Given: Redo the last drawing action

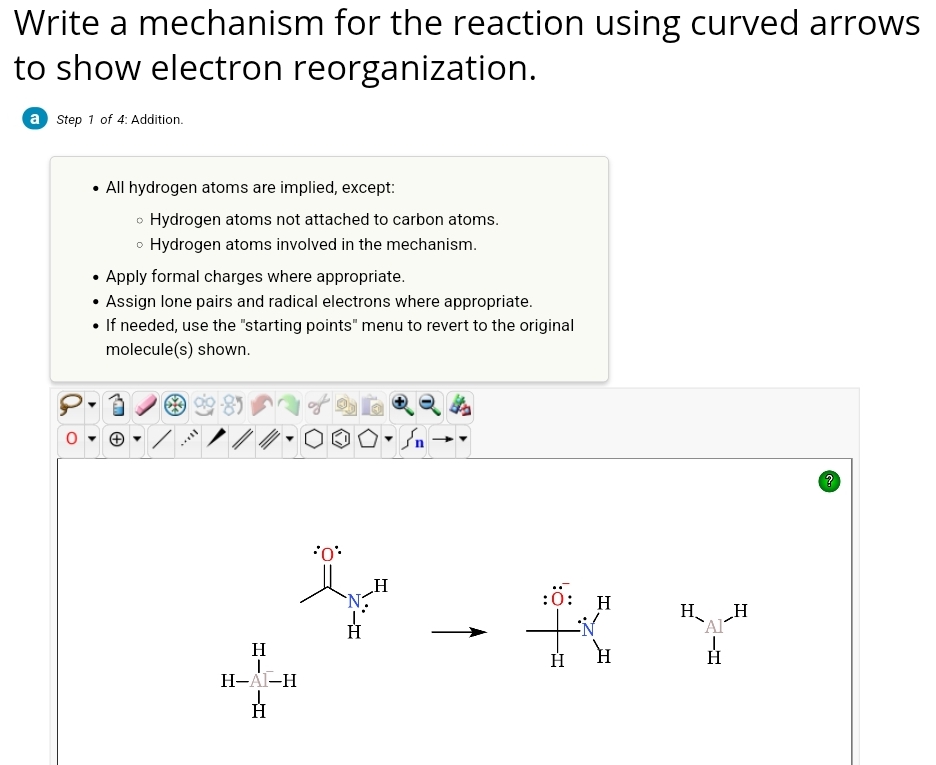Looking at the screenshot, I should coord(288,404).
